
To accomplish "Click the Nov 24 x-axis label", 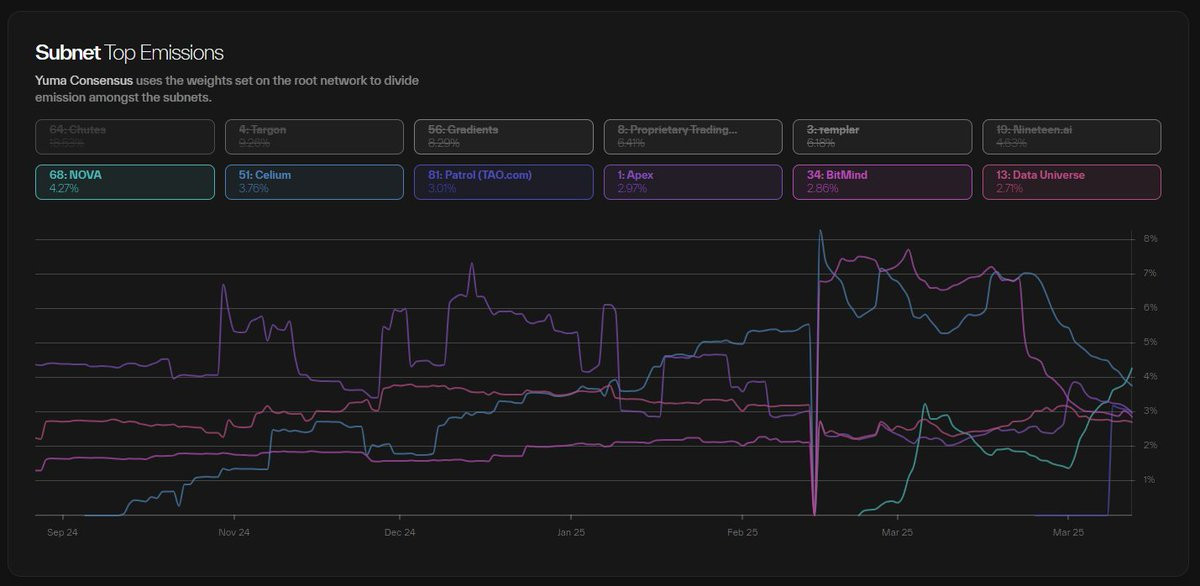I will click(233, 533).
